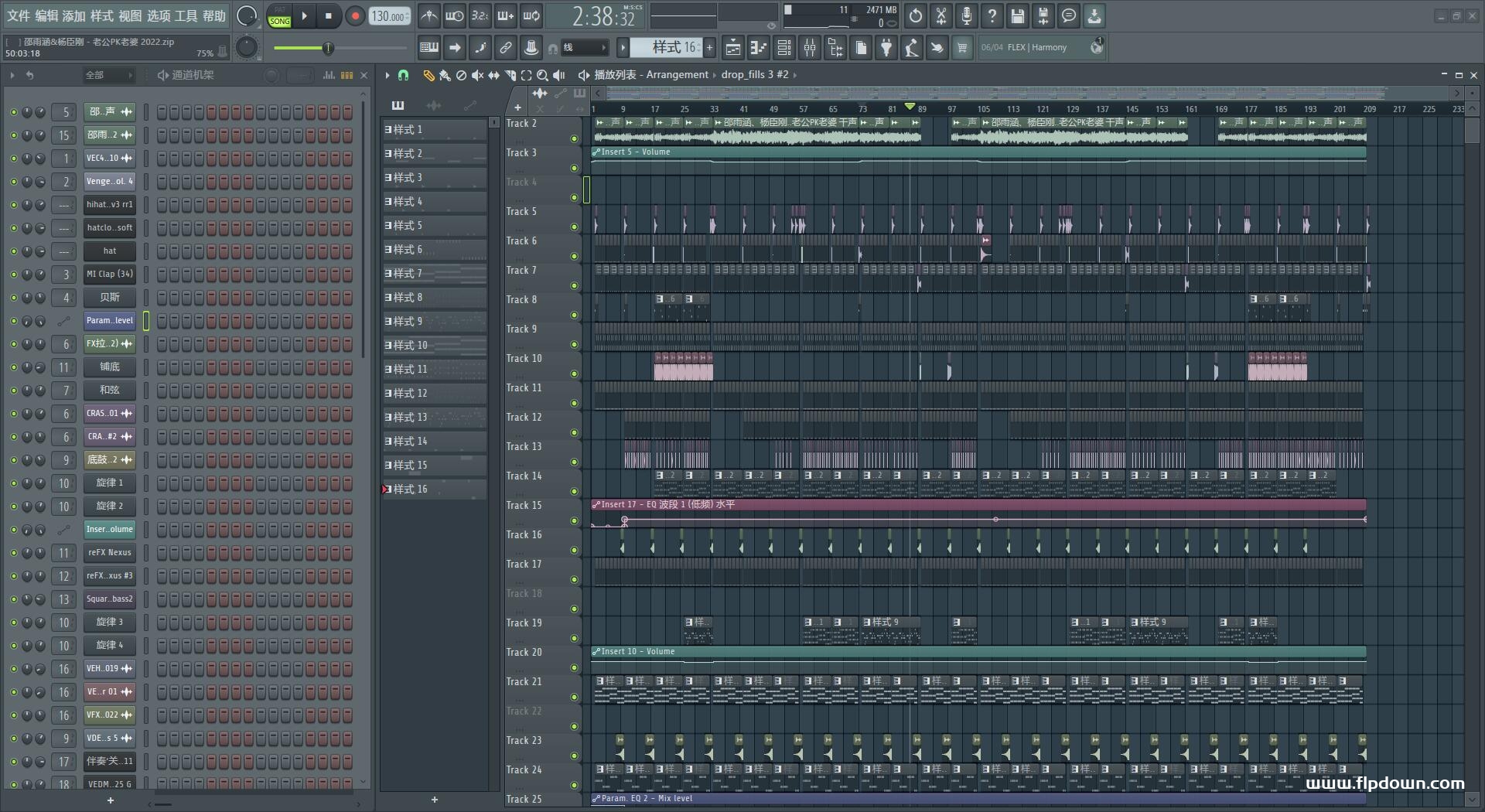
Task: Click the save project disk icon
Action: pos(1018,15)
